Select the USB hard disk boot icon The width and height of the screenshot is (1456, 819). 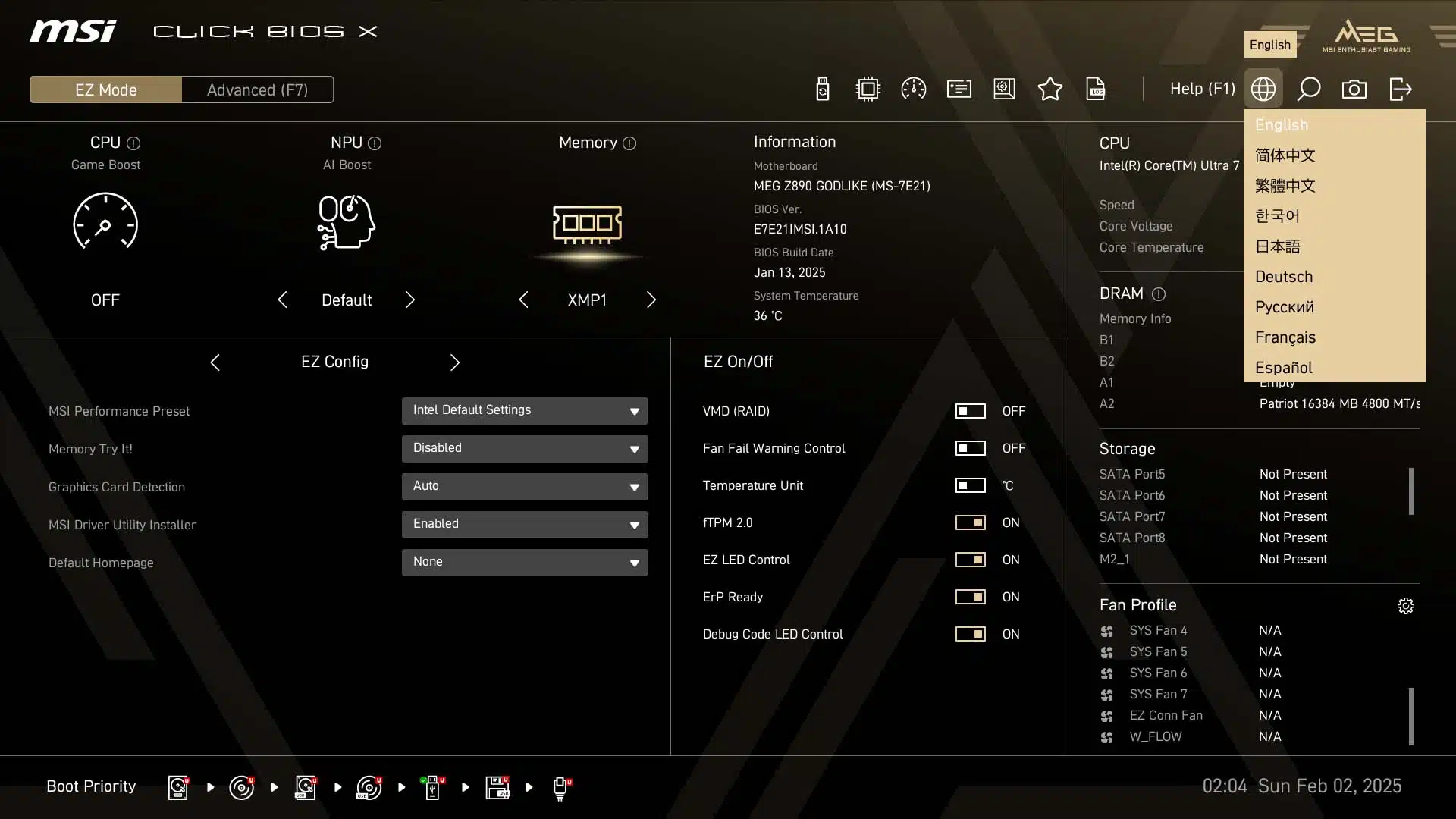(306, 787)
